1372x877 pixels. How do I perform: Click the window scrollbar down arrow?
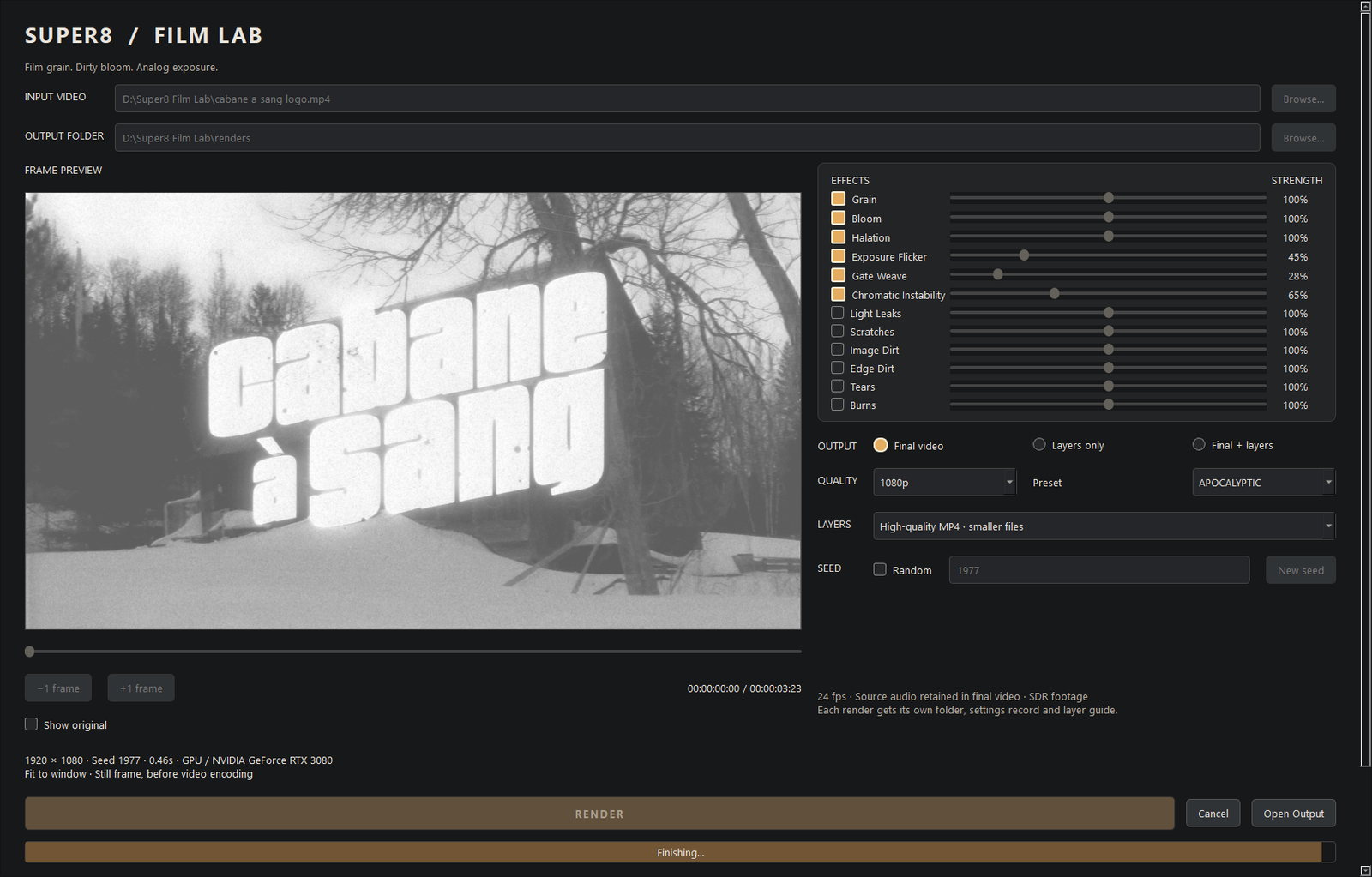click(1365, 870)
